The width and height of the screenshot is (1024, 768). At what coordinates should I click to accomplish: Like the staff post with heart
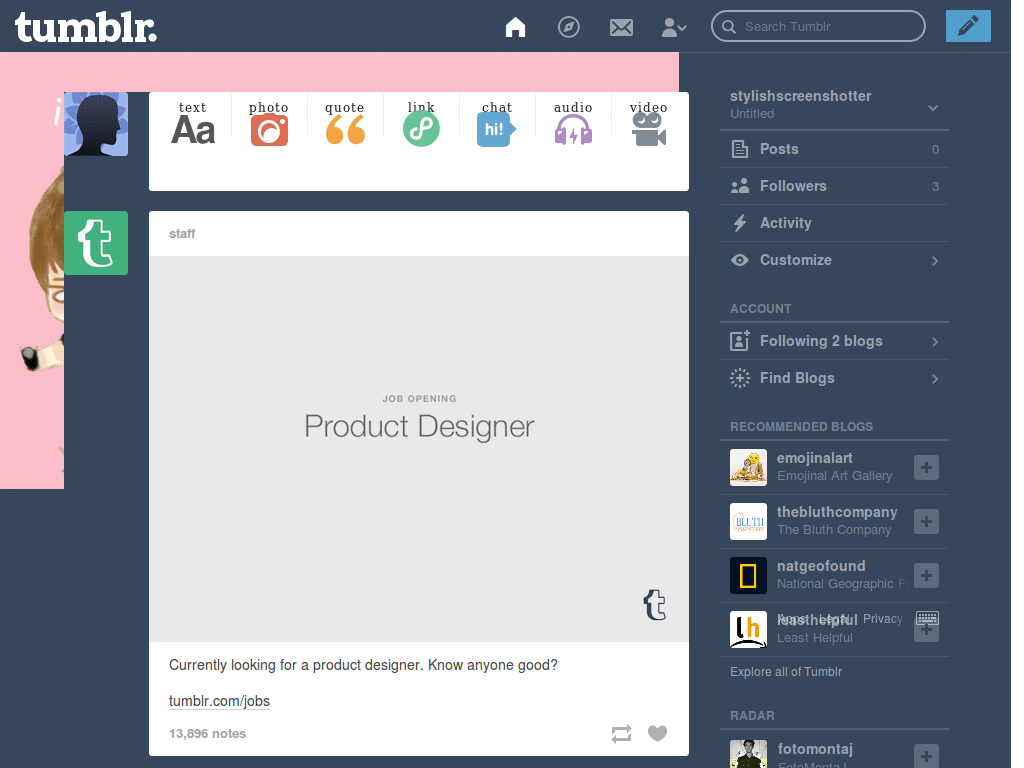point(658,733)
